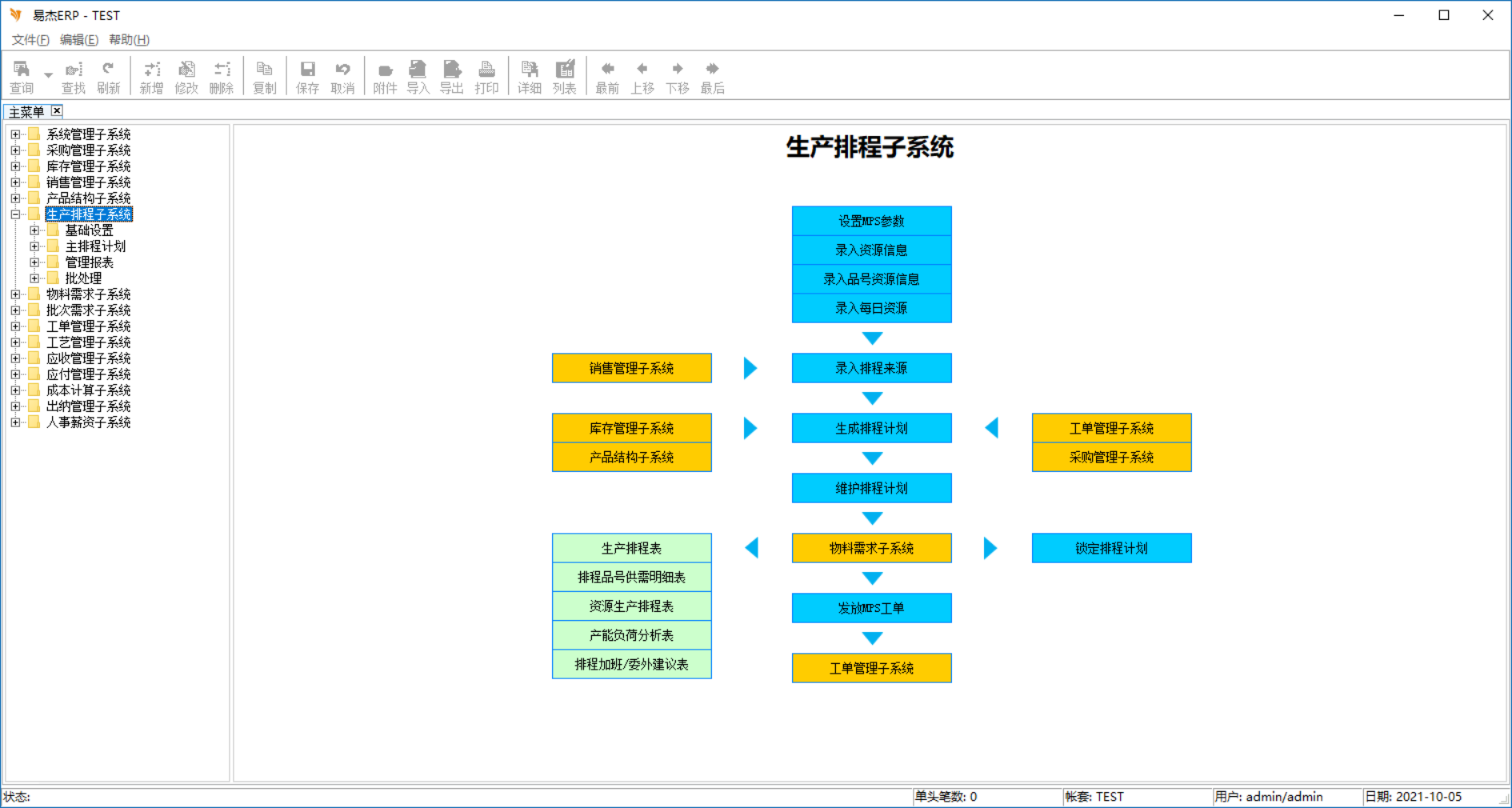Close the 主菜单 tab
1512x808 pixels.
point(57,111)
